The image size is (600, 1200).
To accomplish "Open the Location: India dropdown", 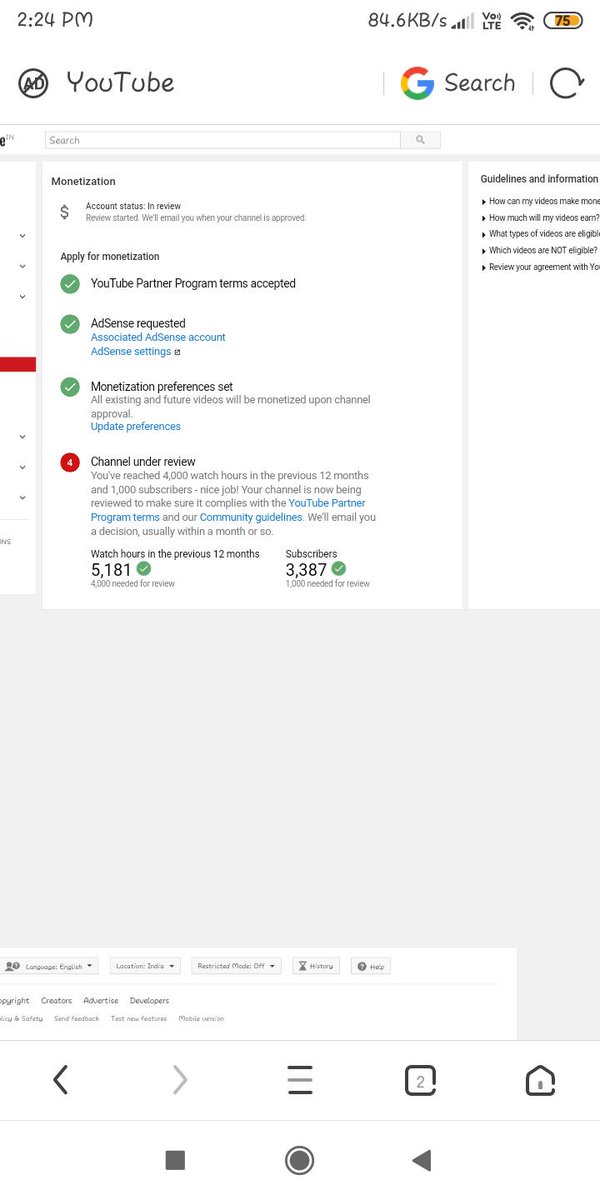I will tap(145, 966).
